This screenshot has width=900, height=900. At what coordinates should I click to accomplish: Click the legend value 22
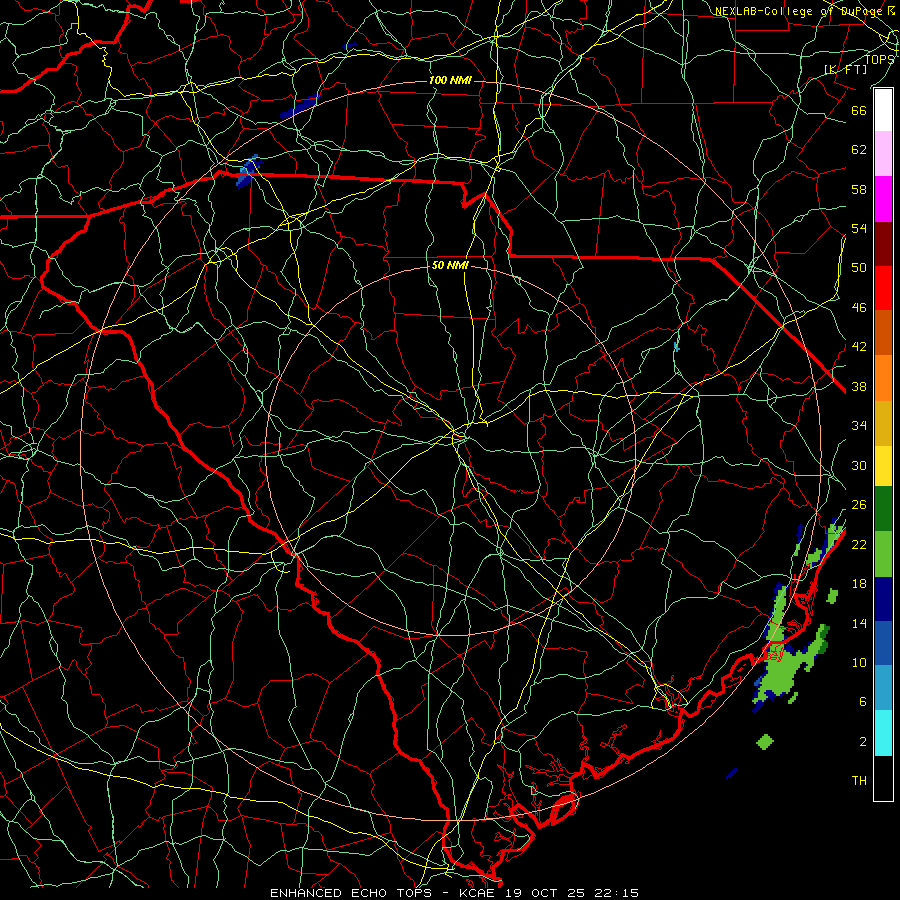tap(859, 544)
